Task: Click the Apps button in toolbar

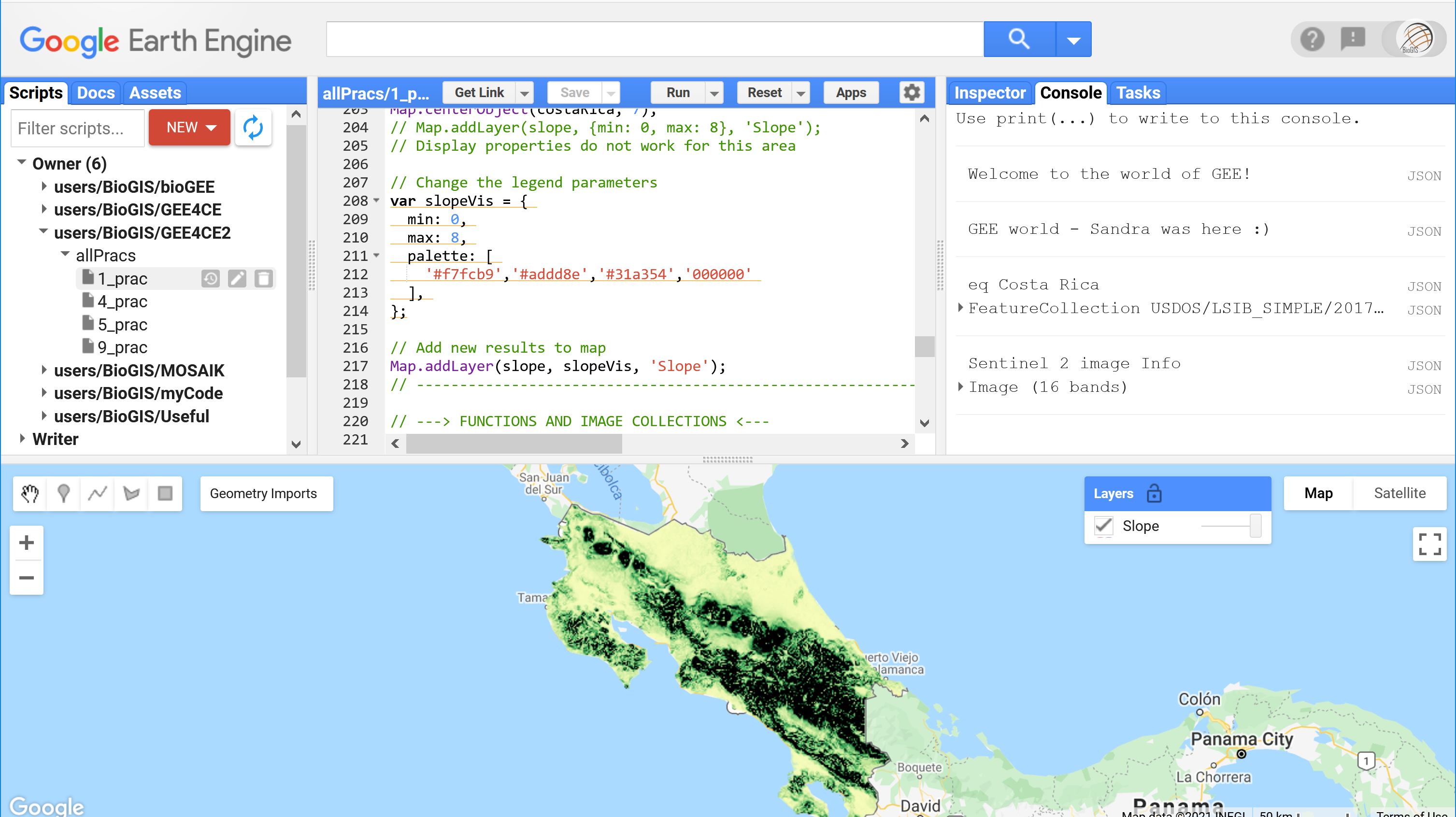Action: [x=850, y=93]
